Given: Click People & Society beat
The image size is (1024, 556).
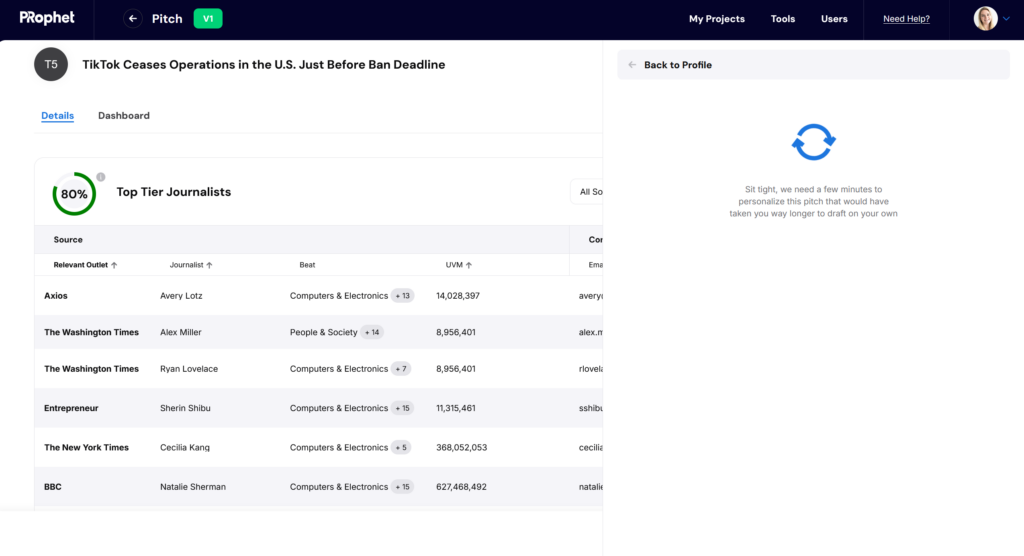Looking at the screenshot, I should tap(323, 332).
